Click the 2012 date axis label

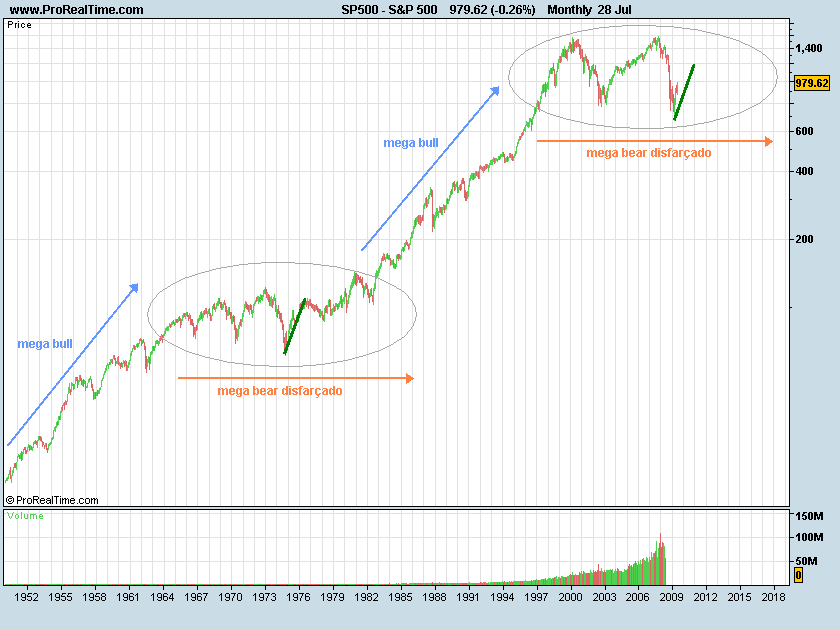pyautogui.click(x=706, y=597)
